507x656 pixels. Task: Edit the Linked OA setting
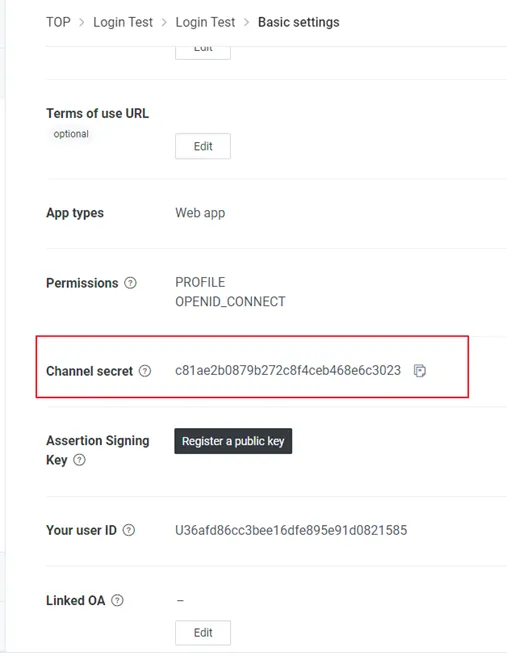pyautogui.click(x=203, y=633)
